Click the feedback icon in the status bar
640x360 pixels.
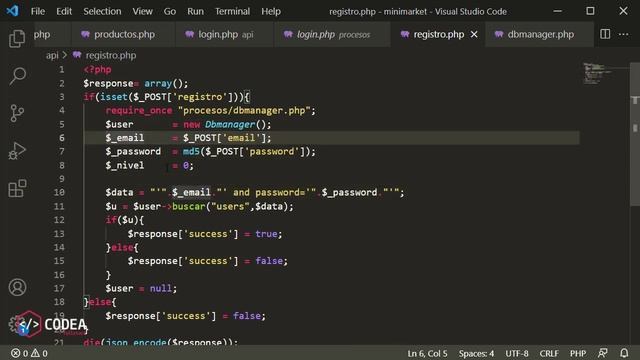(602, 353)
